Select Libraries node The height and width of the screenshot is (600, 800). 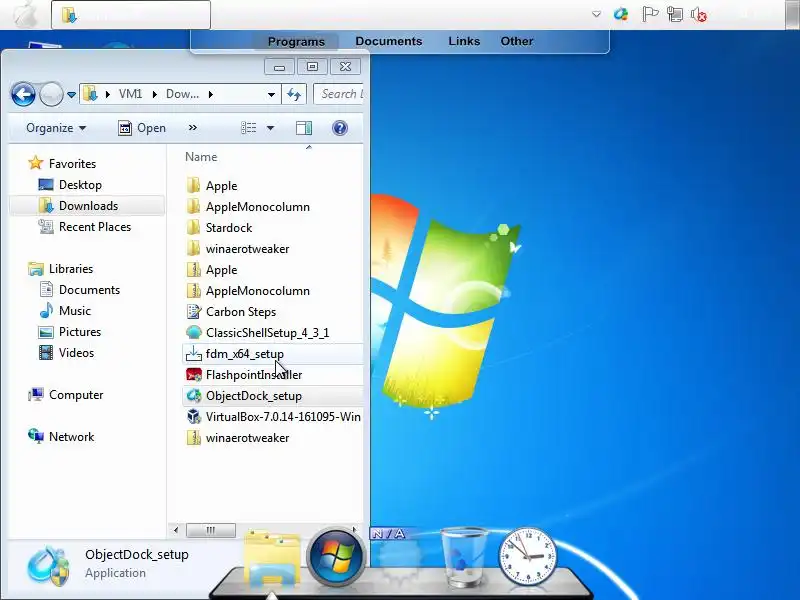point(70,269)
